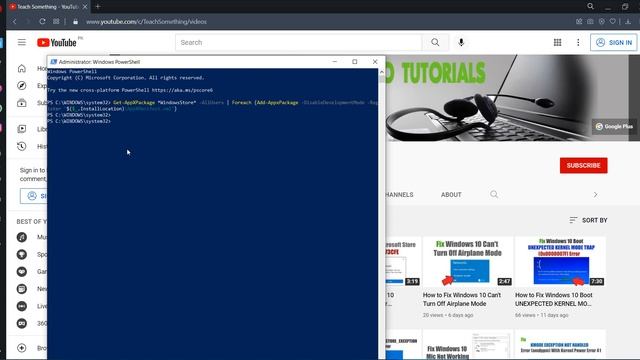640x360 pixels.
Task: Open the Mic Not Working video thumbnail
Action: tap(467, 345)
